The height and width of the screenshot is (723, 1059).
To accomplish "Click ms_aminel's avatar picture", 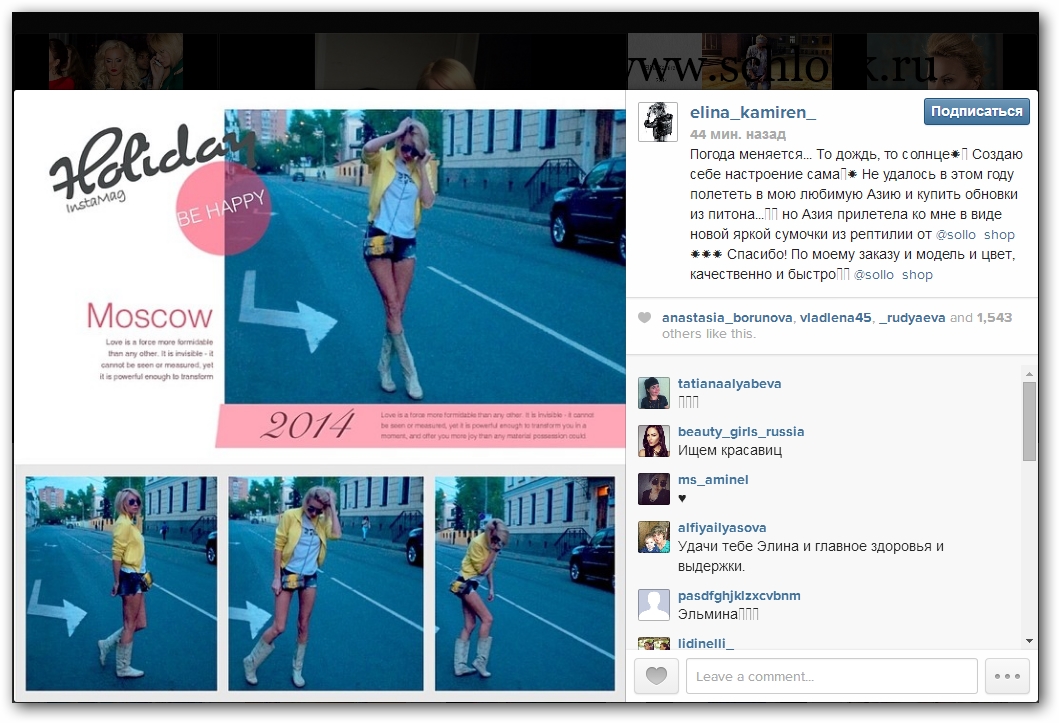I will [654, 489].
